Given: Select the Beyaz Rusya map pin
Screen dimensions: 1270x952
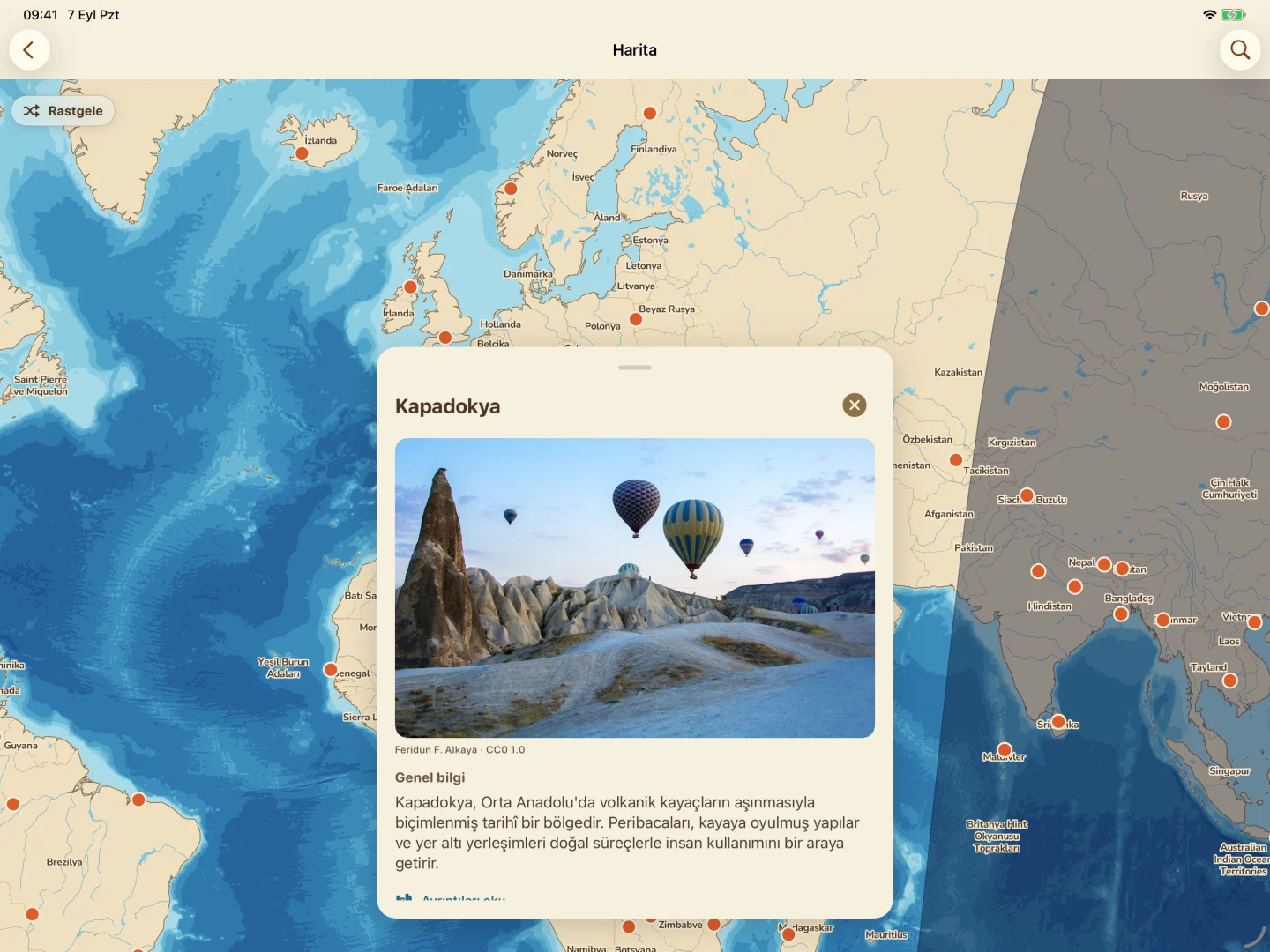Looking at the screenshot, I should pos(636,319).
